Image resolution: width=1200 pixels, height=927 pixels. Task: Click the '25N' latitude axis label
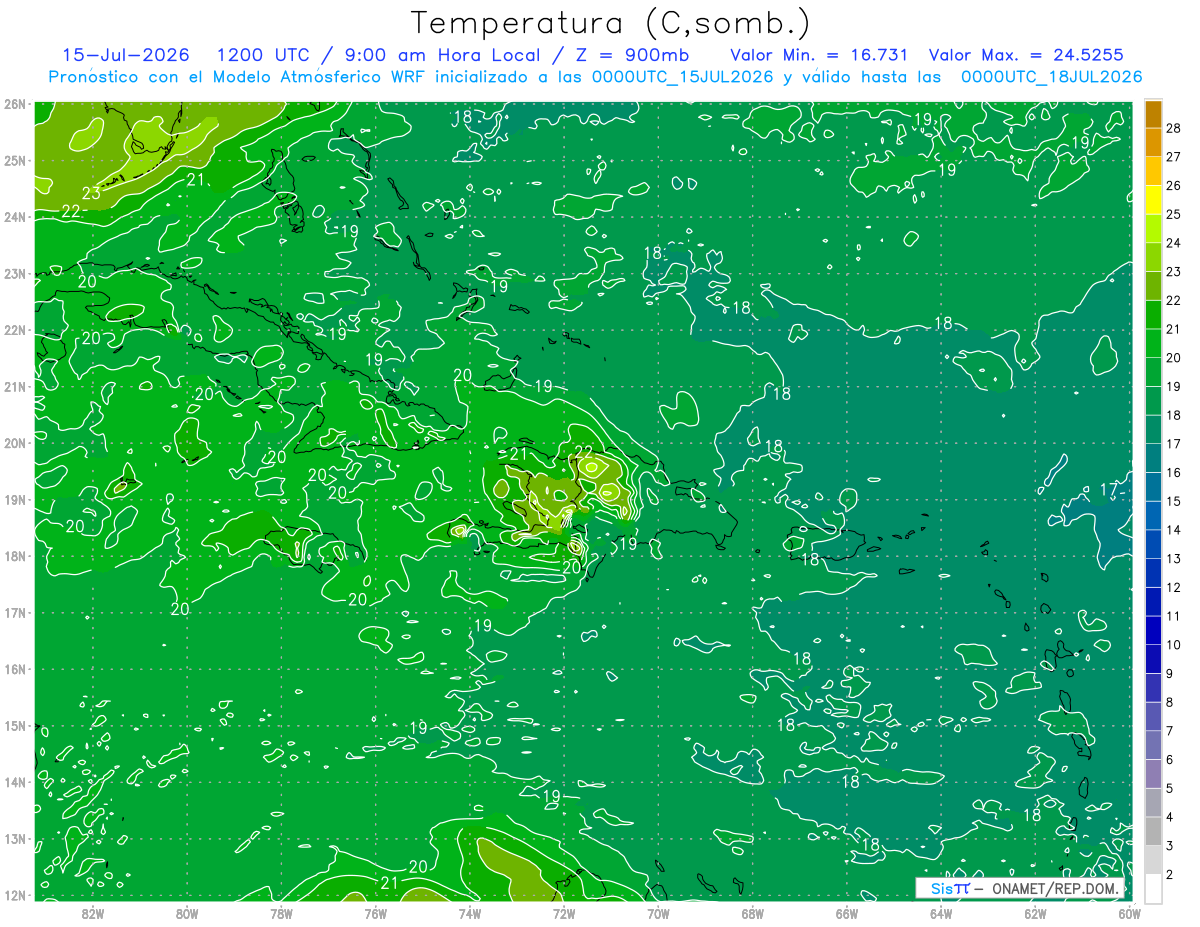pyautogui.click(x=14, y=160)
